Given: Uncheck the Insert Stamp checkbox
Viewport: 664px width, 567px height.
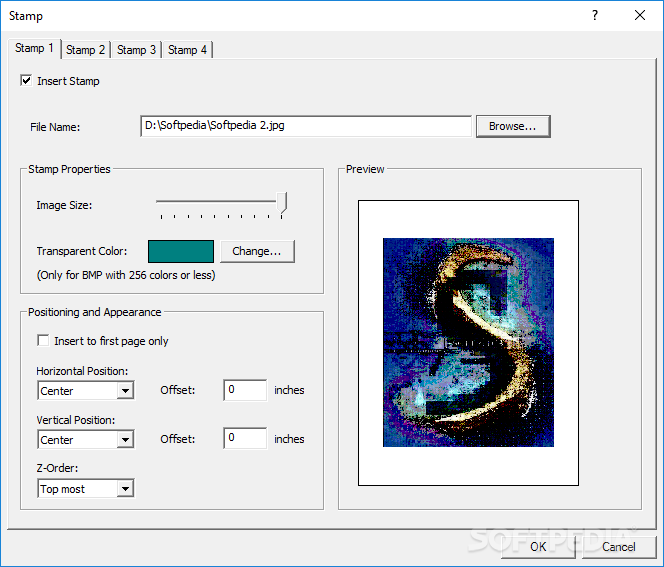Looking at the screenshot, I should click(x=26, y=80).
